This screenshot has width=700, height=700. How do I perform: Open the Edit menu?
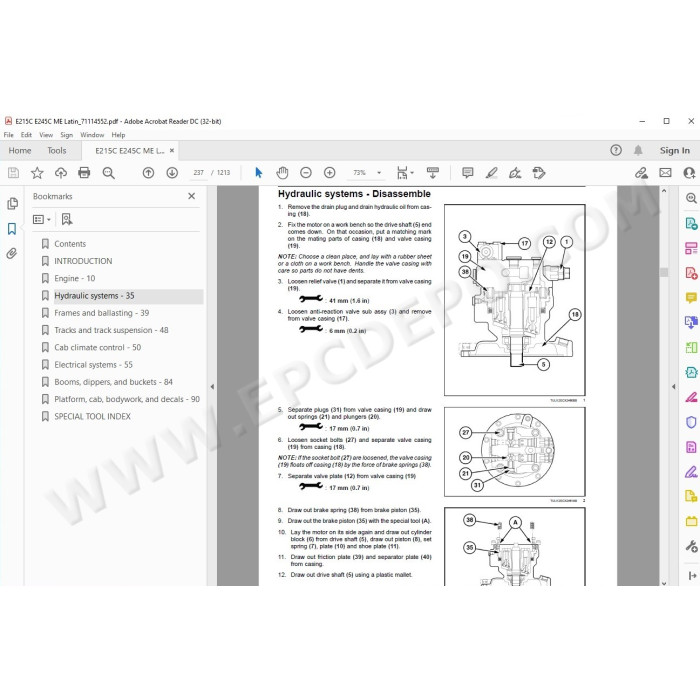click(26, 135)
